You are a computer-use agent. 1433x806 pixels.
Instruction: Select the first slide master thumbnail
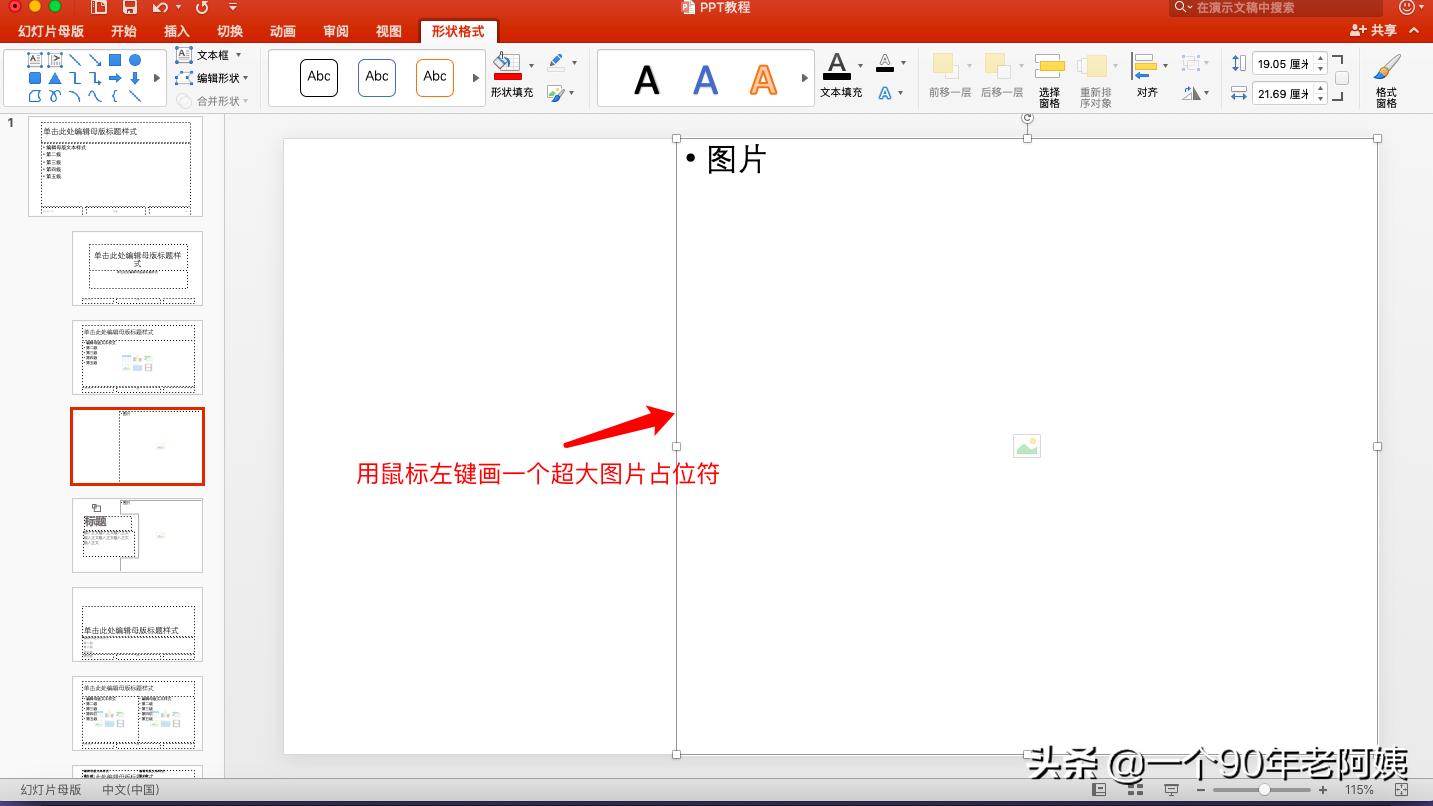pyautogui.click(x=116, y=166)
